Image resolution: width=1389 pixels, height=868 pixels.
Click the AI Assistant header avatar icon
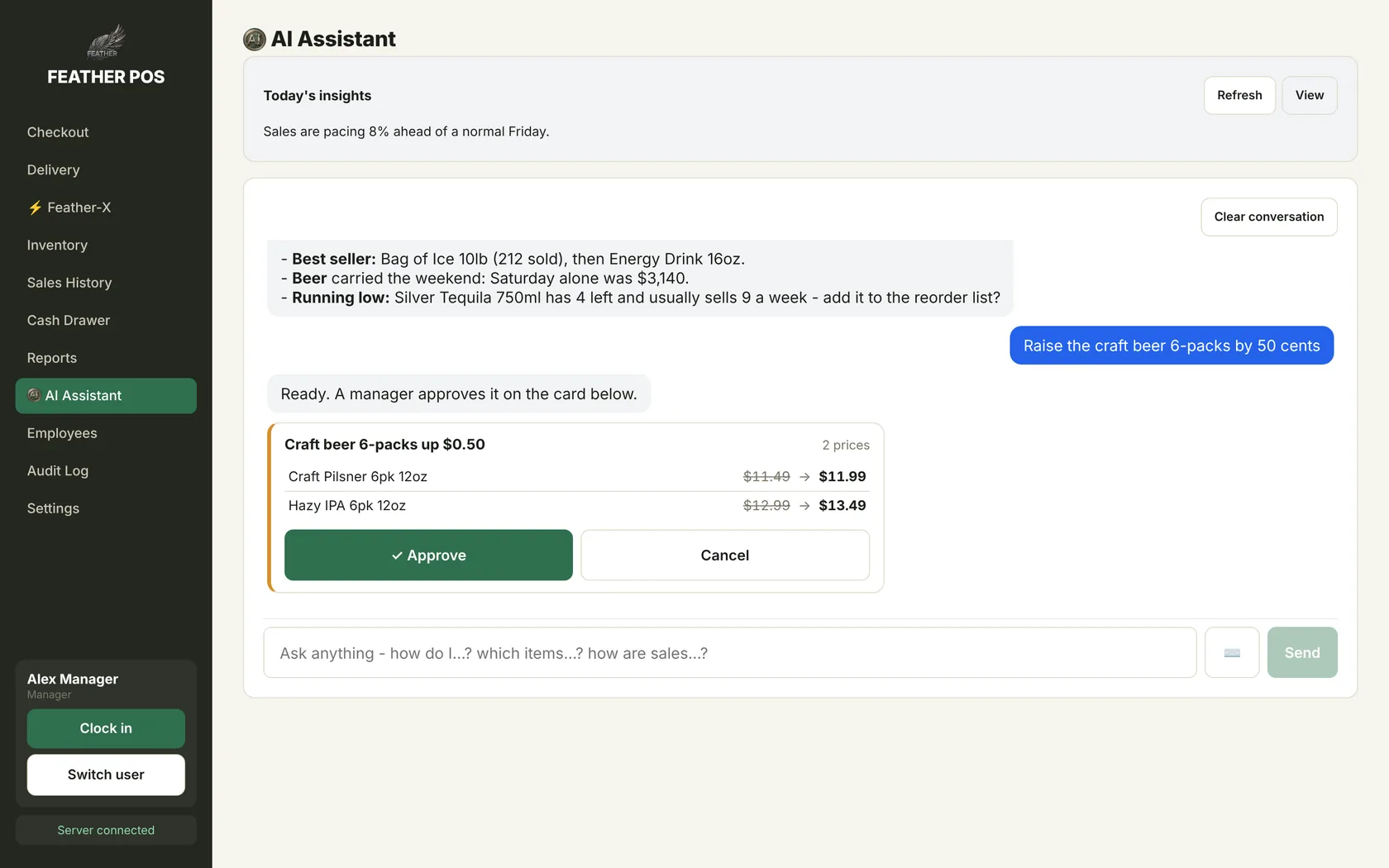coord(255,39)
